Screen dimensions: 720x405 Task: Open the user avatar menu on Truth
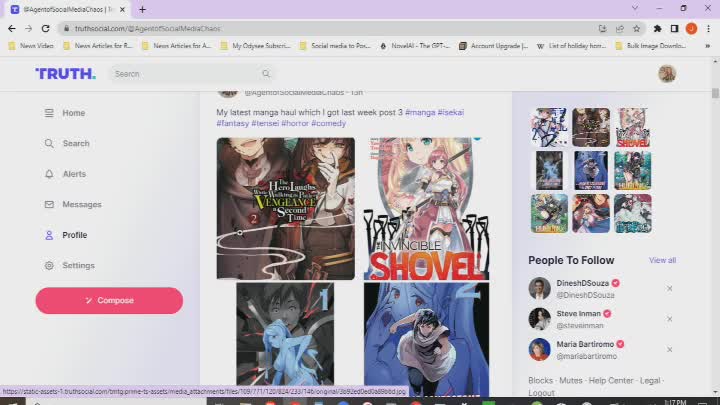(667, 73)
